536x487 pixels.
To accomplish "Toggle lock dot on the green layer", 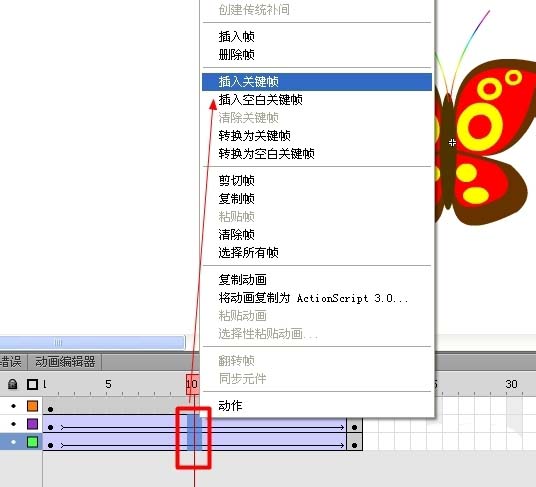I will tap(13, 442).
